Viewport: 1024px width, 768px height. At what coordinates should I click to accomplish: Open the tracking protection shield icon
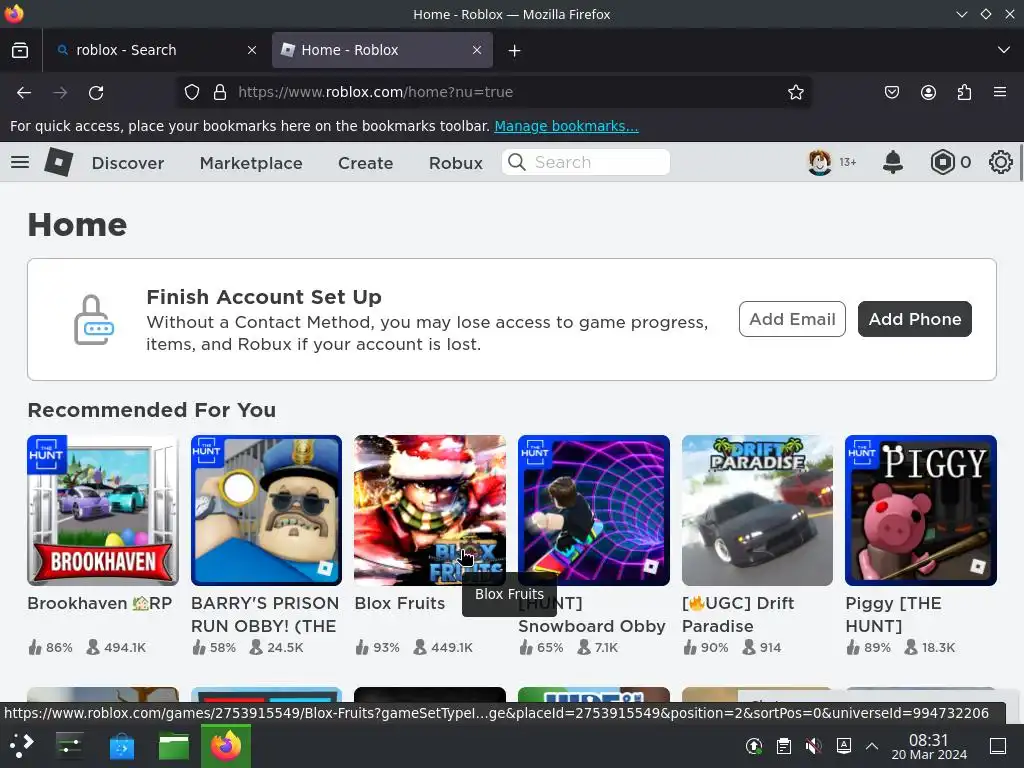191,93
